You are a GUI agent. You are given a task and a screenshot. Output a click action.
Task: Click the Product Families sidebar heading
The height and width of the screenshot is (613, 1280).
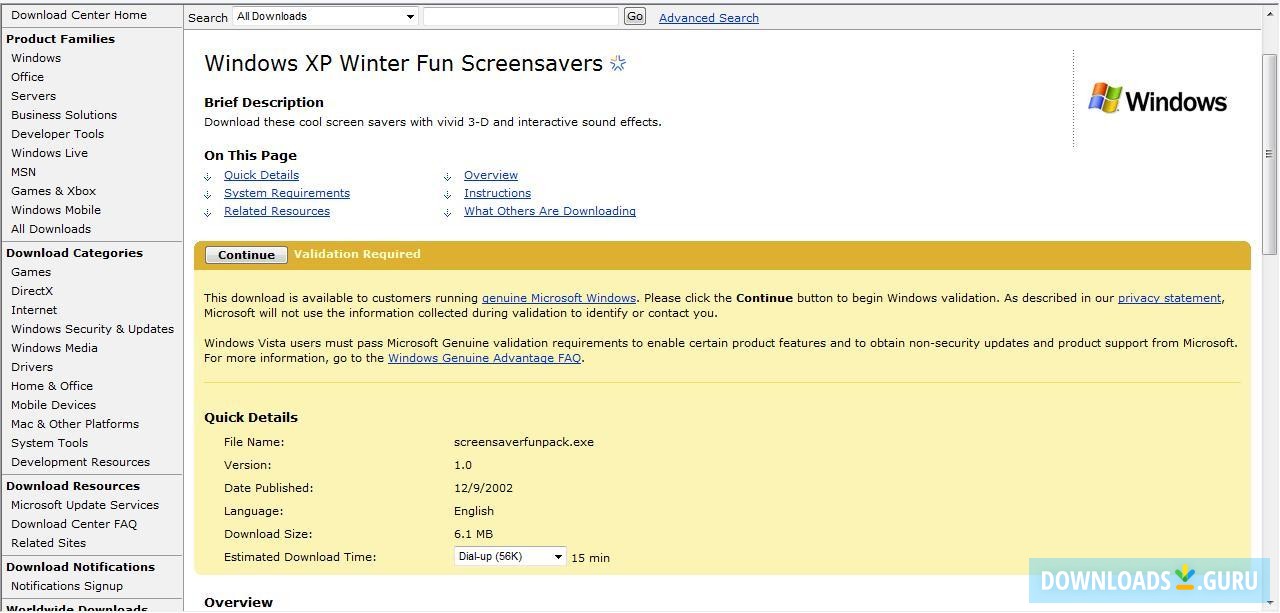click(60, 39)
